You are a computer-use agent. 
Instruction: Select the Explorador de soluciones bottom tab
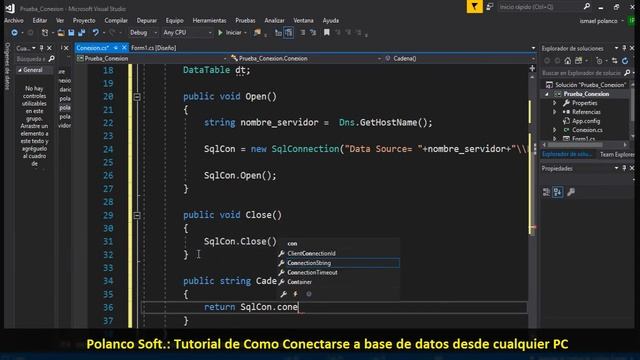567,154
